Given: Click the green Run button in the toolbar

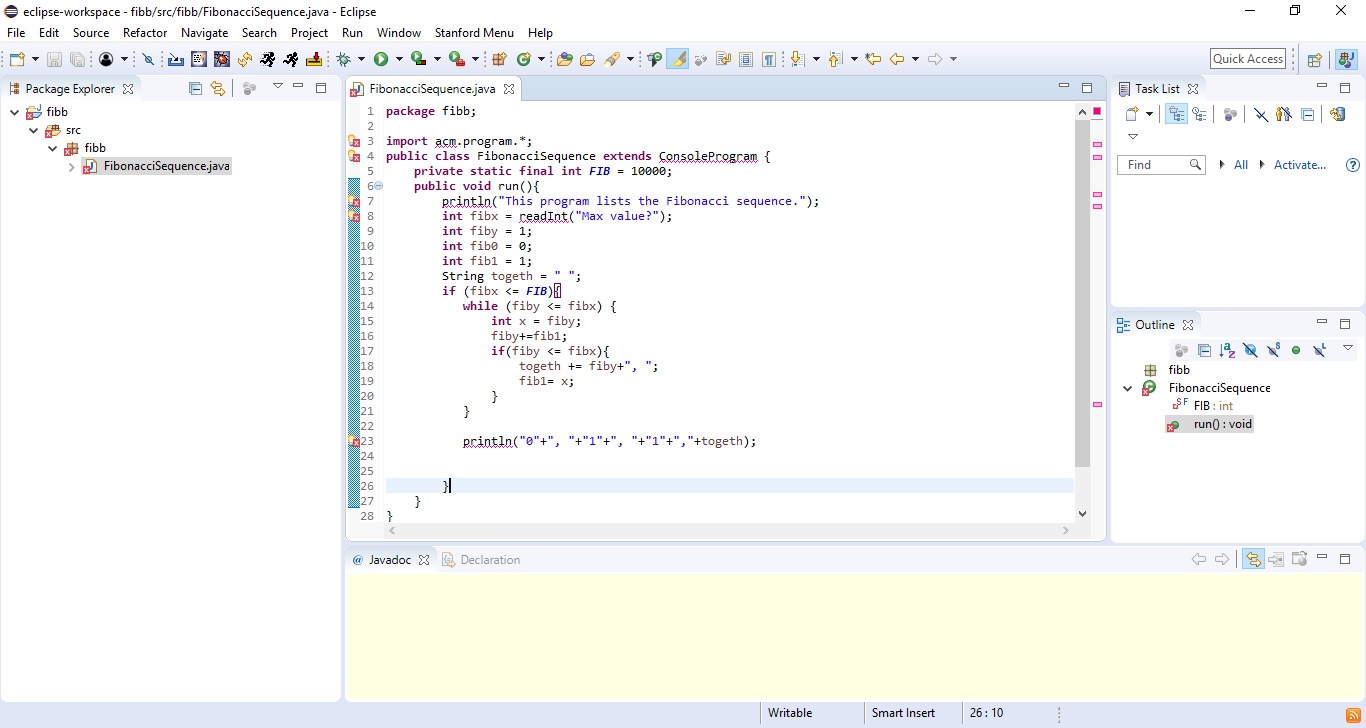Looking at the screenshot, I should (x=381, y=59).
